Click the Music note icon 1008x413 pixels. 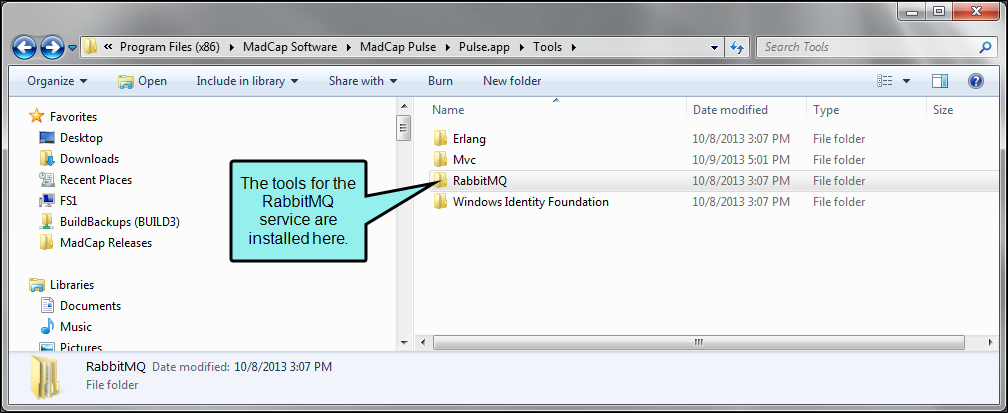46,327
